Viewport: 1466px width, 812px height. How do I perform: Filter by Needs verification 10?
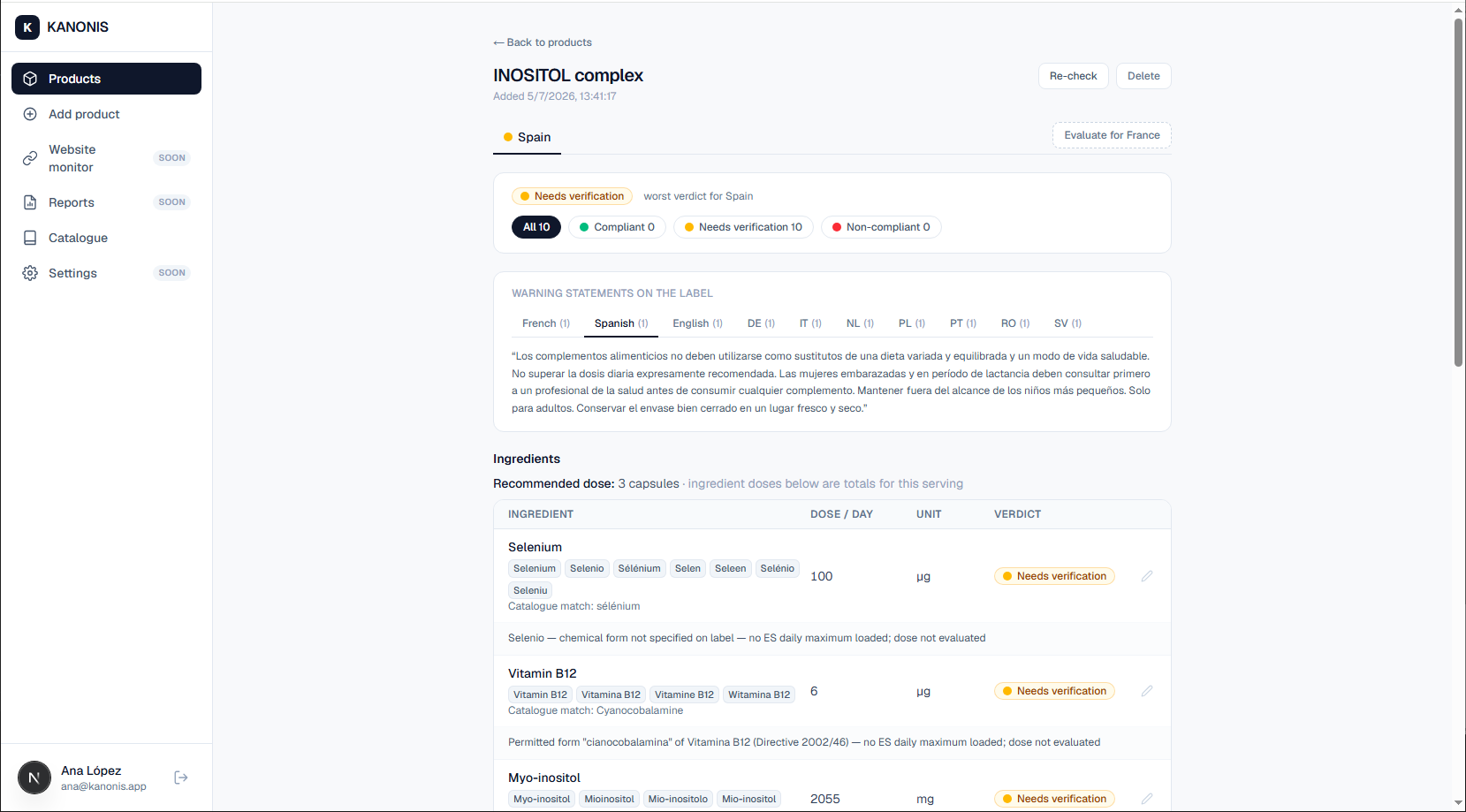tap(743, 227)
